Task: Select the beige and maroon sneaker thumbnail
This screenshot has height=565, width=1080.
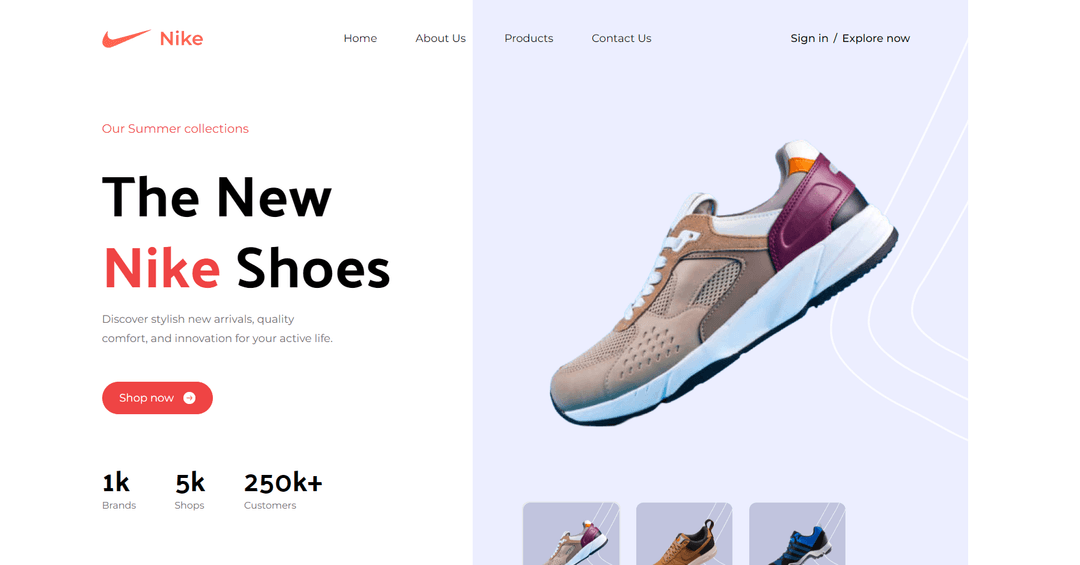Action: coord(571,534)
